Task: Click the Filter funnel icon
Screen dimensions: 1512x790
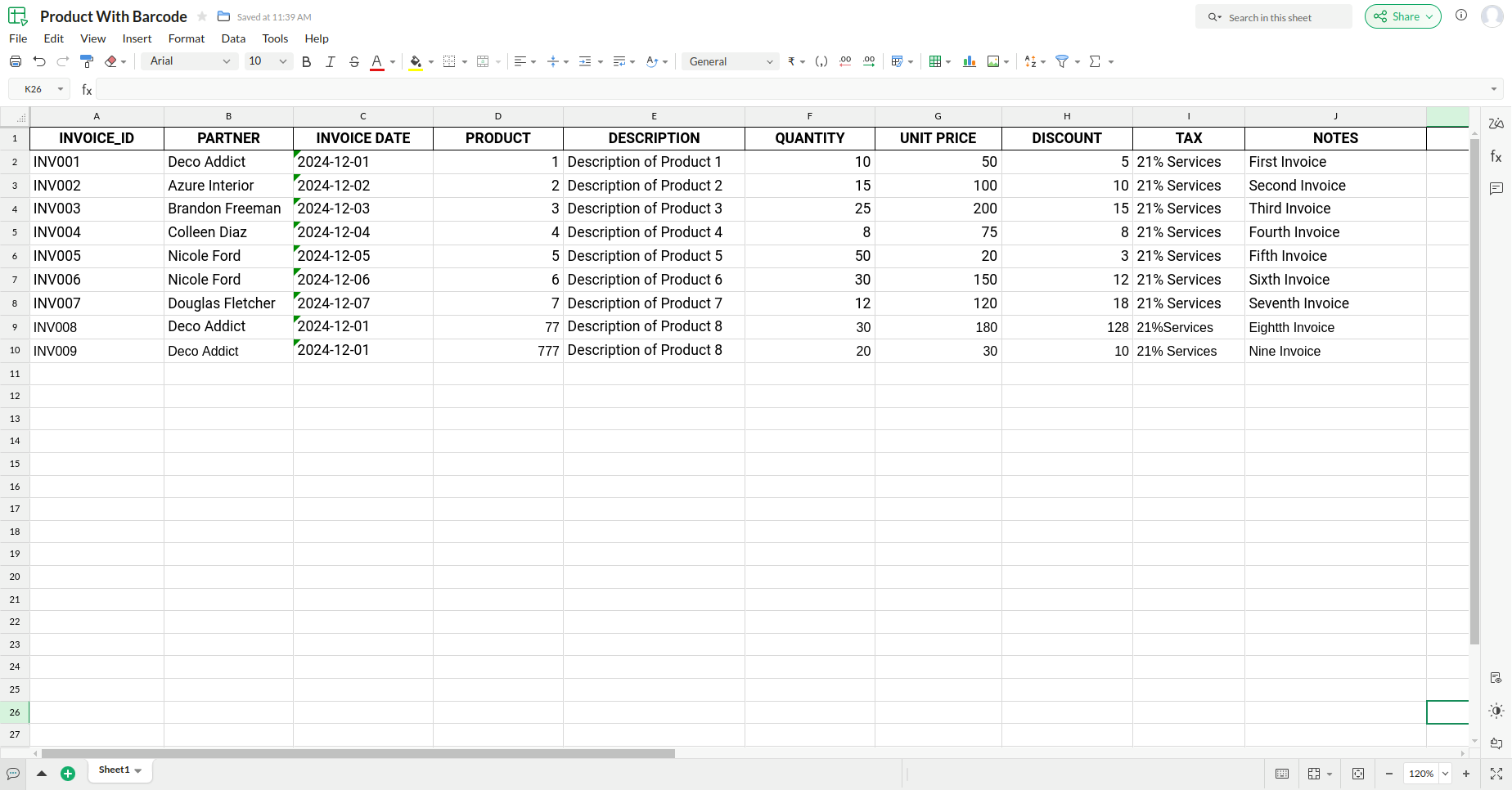Action: [1062, 61]
